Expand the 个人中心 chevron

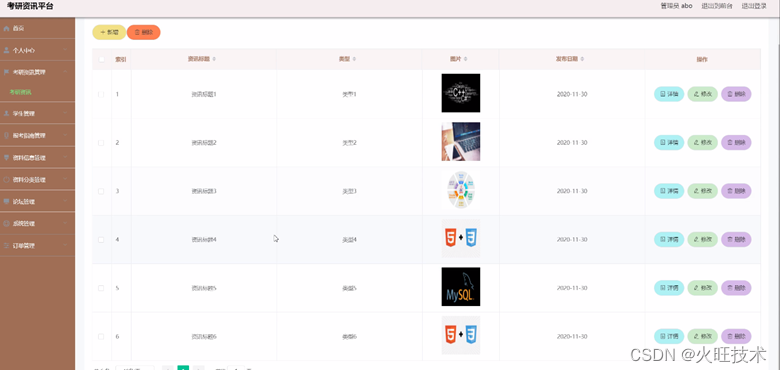point(65,50)
